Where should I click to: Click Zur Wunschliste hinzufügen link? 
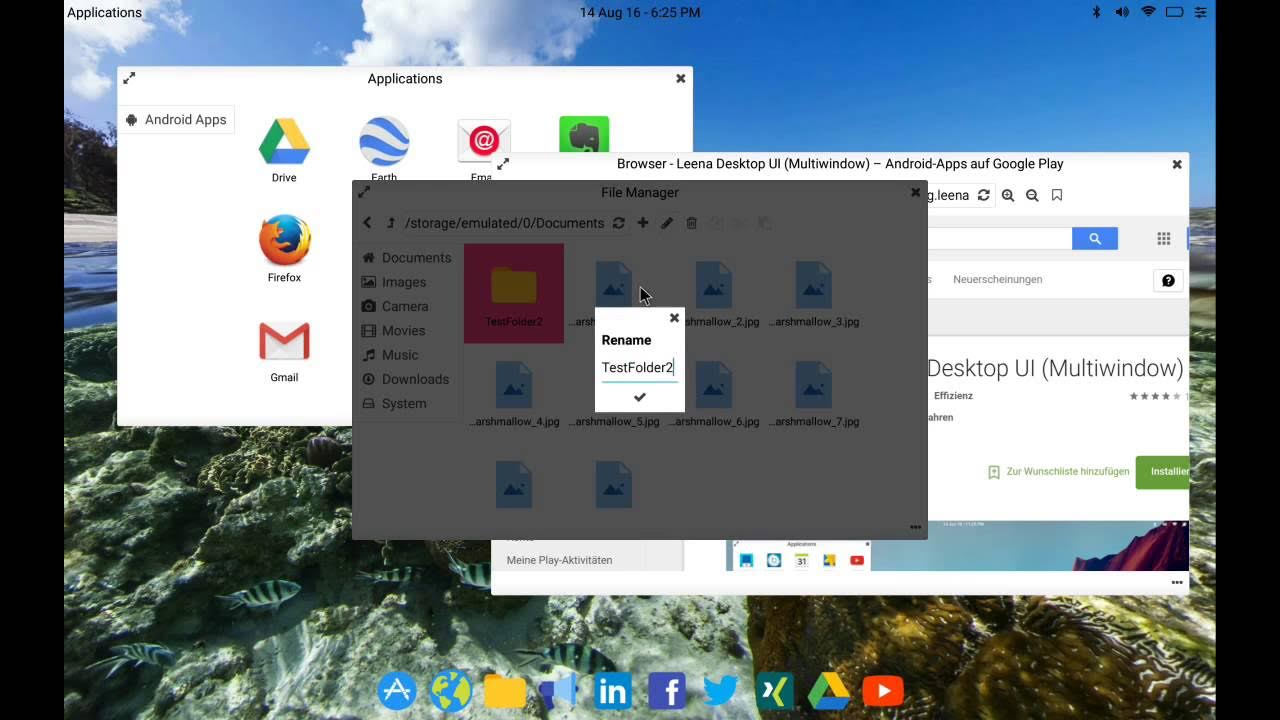pyautogui.click(x=1059, y=472)
